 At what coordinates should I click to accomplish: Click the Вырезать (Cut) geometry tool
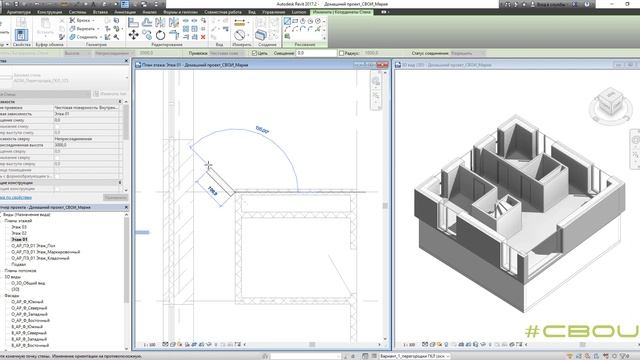pos(82,29)
